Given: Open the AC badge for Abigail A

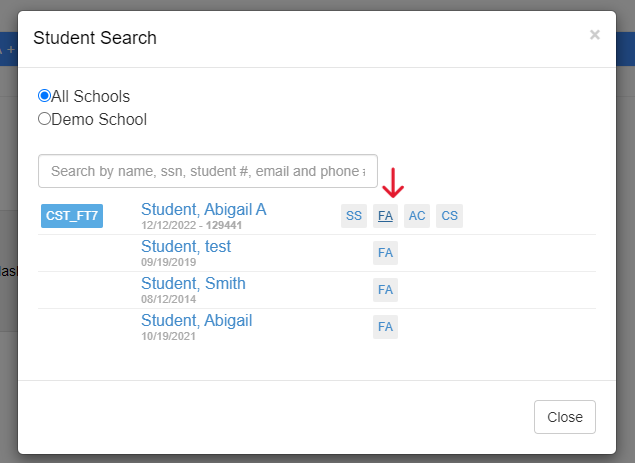Looking at the screenshot, I should (x=417, y=216).
